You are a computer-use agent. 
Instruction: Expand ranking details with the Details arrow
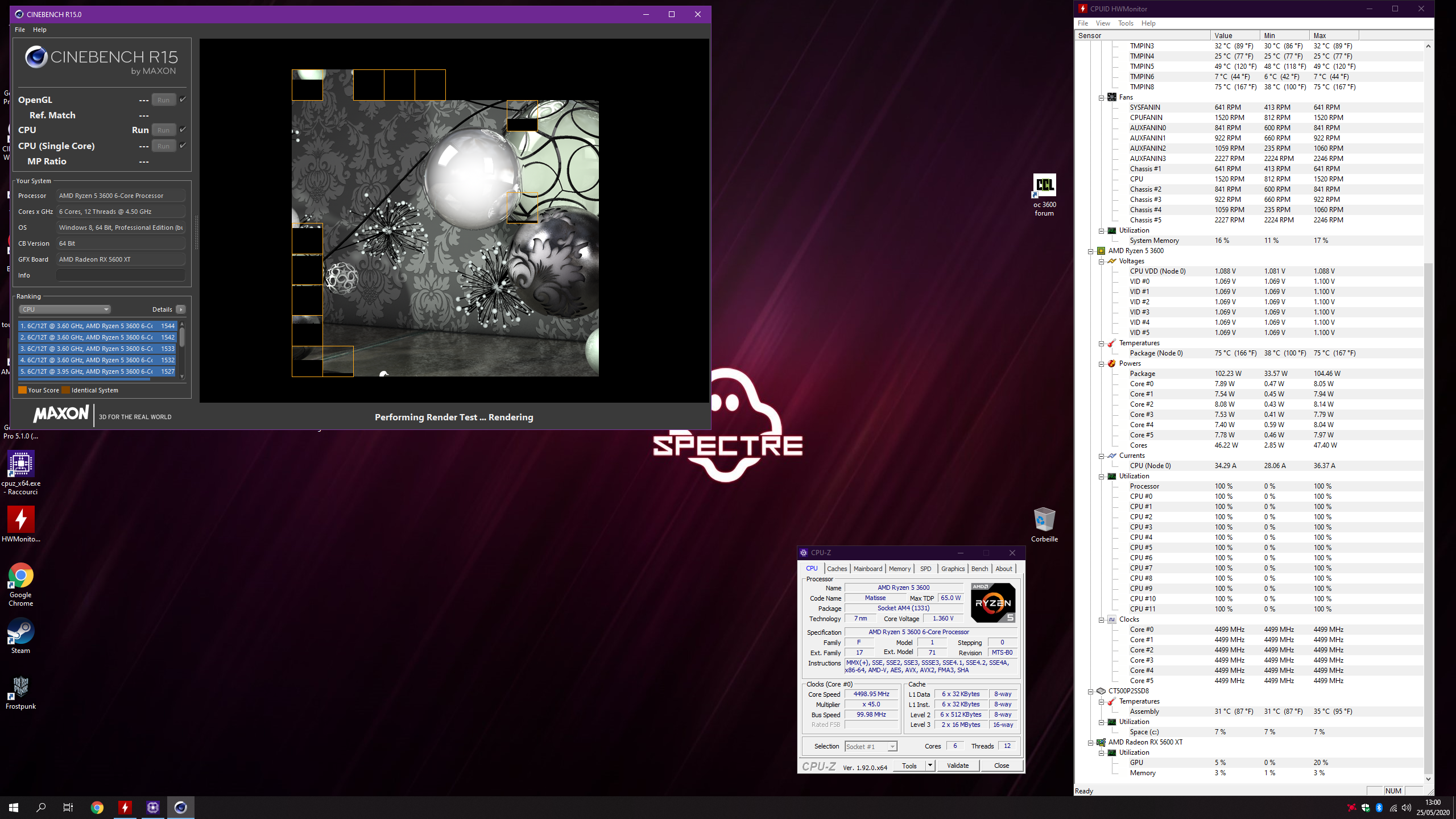(181, 309)
